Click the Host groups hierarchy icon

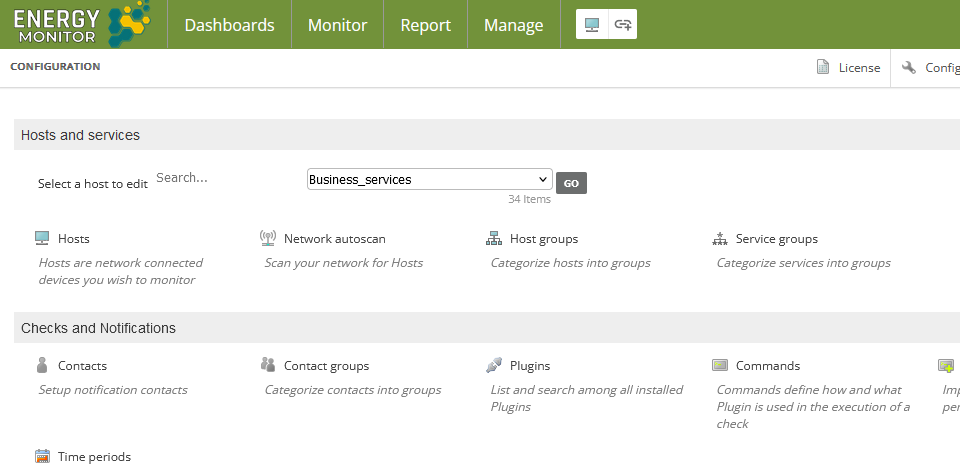(493, 239)
